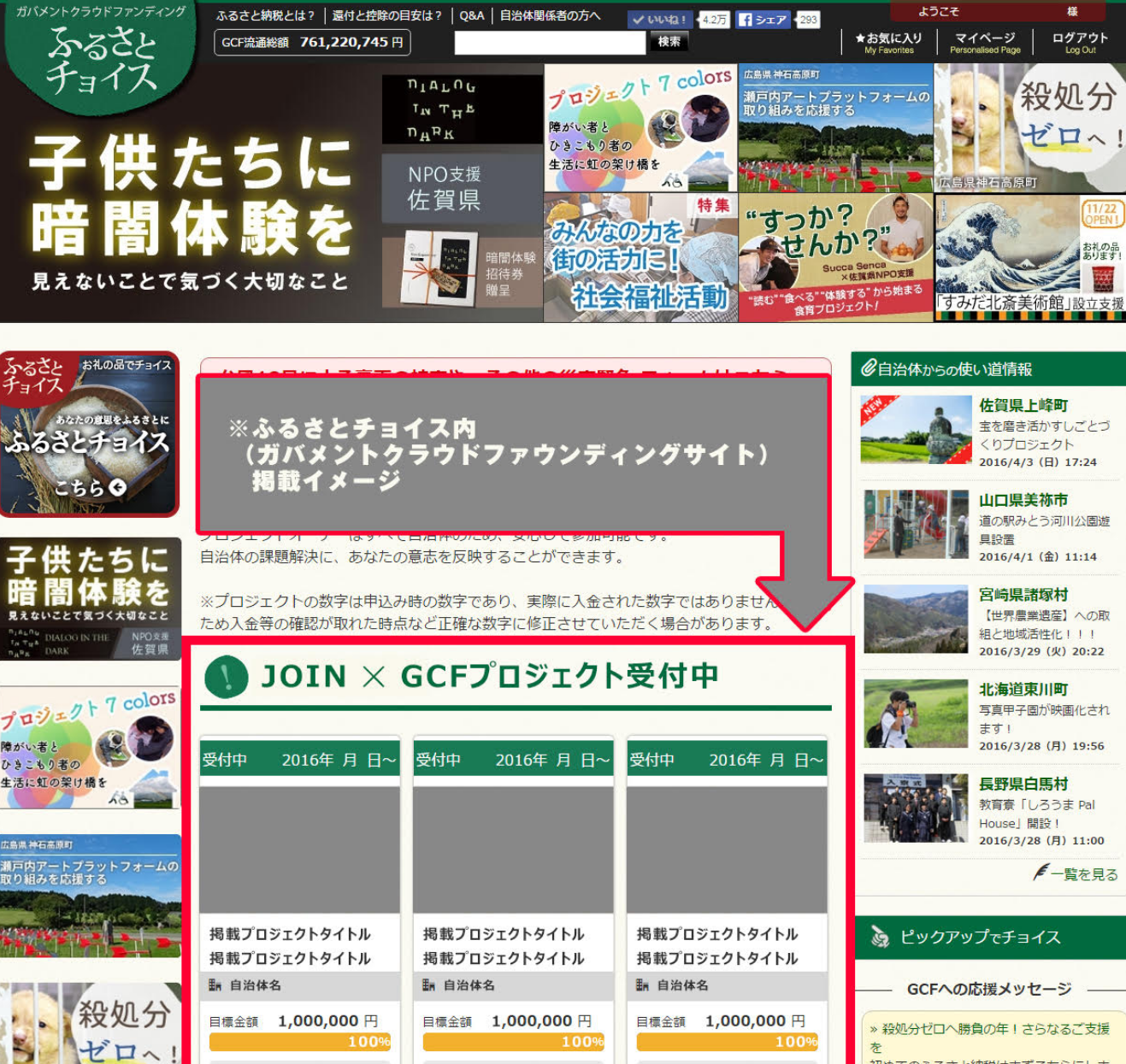
Task: Open すみだ北斎美術館 設立支援 tile
Action: 1029,258
